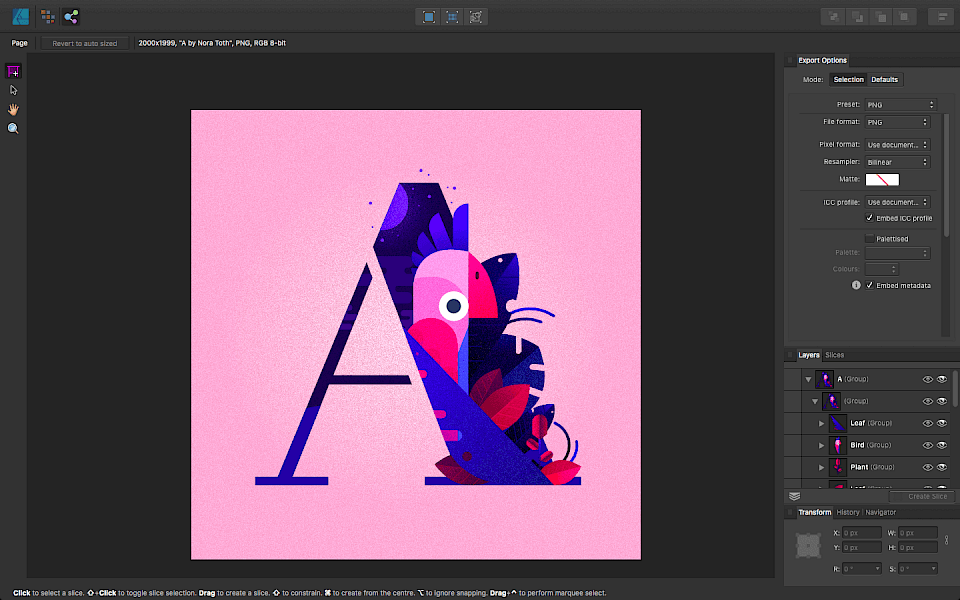Open the ICC profile dropdown
Image resolution: width=960 pixels, height=600 pixels.
pyautogui.click(x=898, y=202)
